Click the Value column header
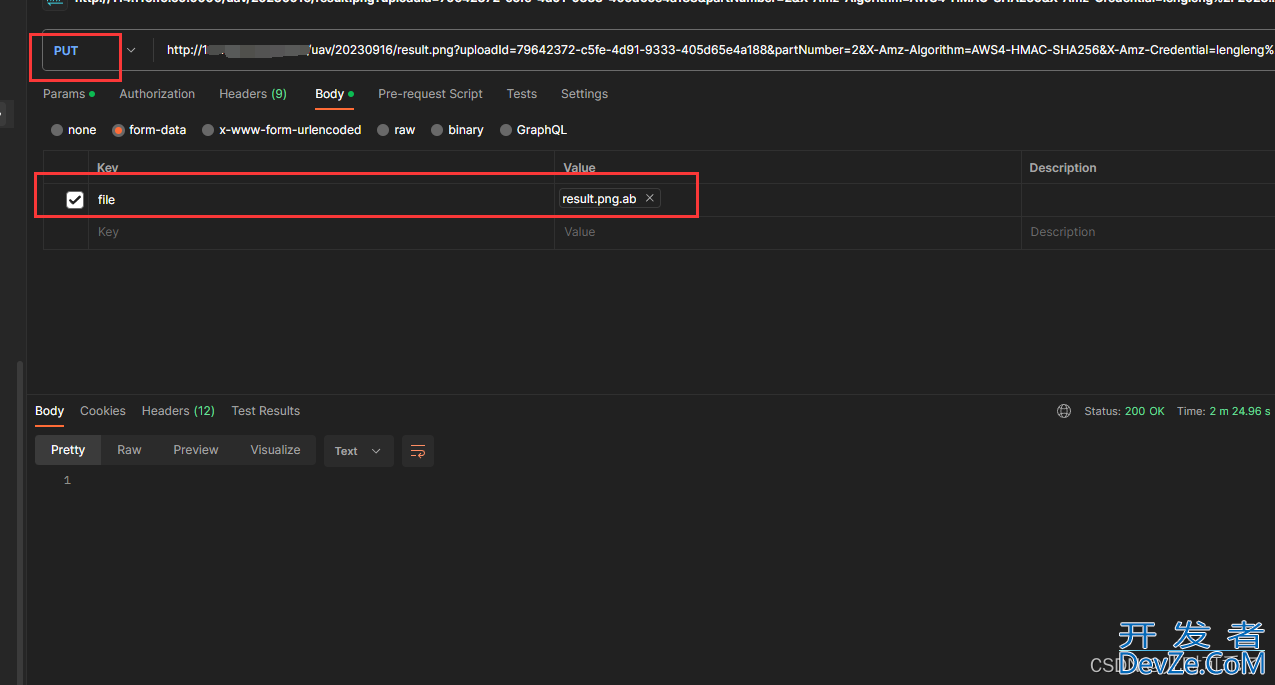The height and width of the screenshot is (685, 1275). pos(579,168)
